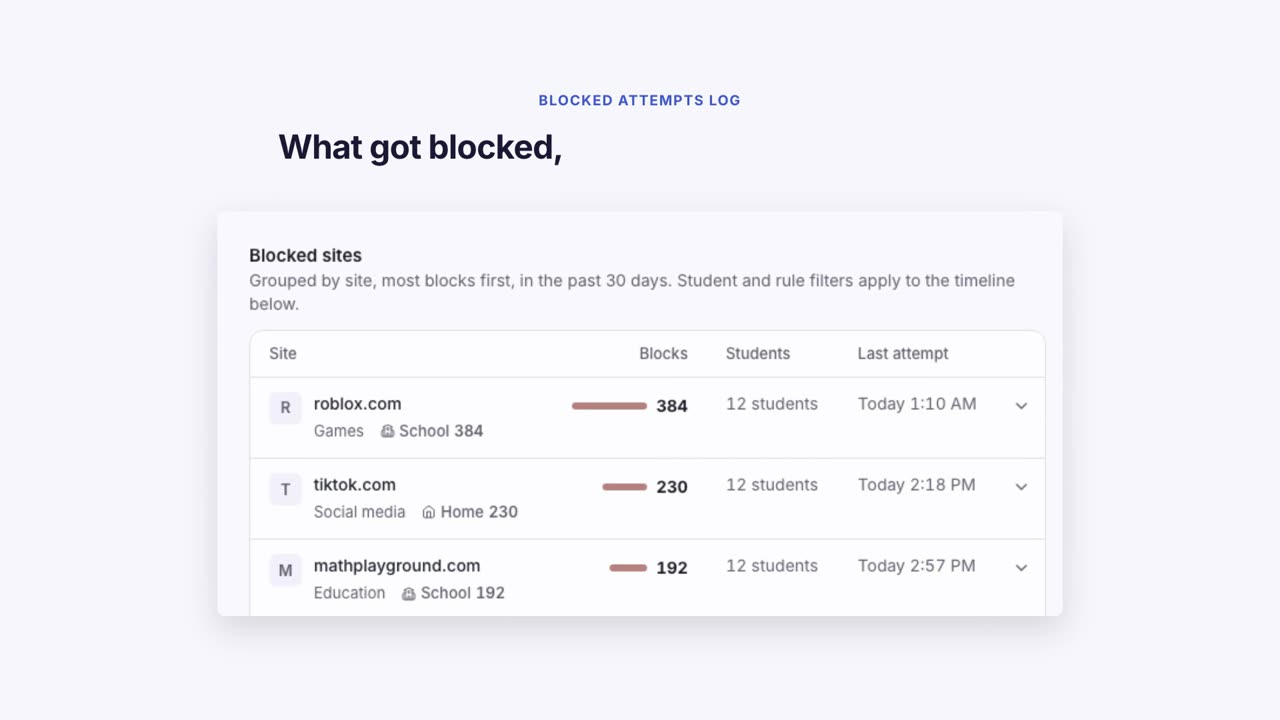Click 12 students in roblox.com row

click(772, 404)
